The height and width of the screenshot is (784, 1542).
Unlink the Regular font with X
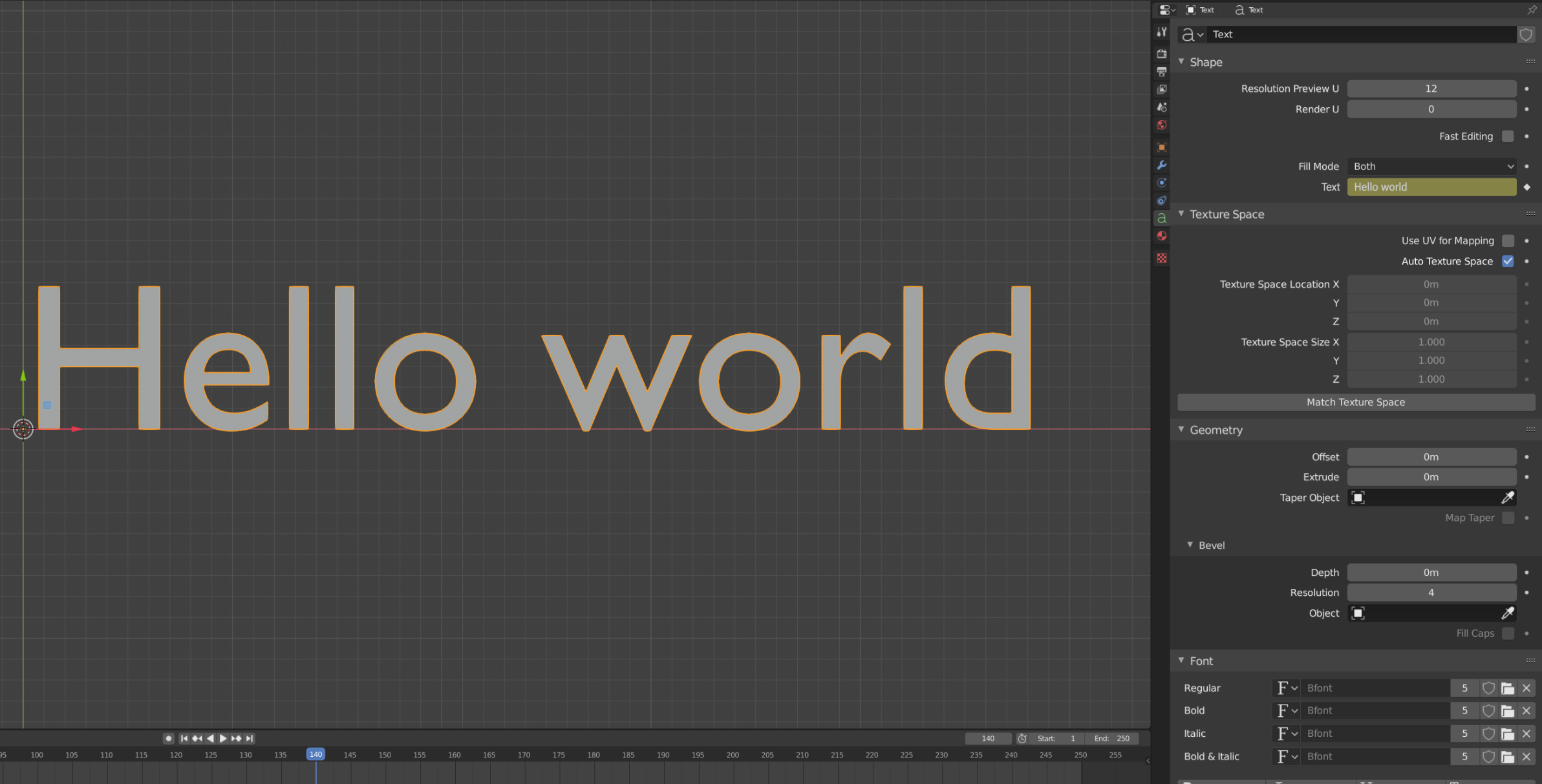point(1526,688)
